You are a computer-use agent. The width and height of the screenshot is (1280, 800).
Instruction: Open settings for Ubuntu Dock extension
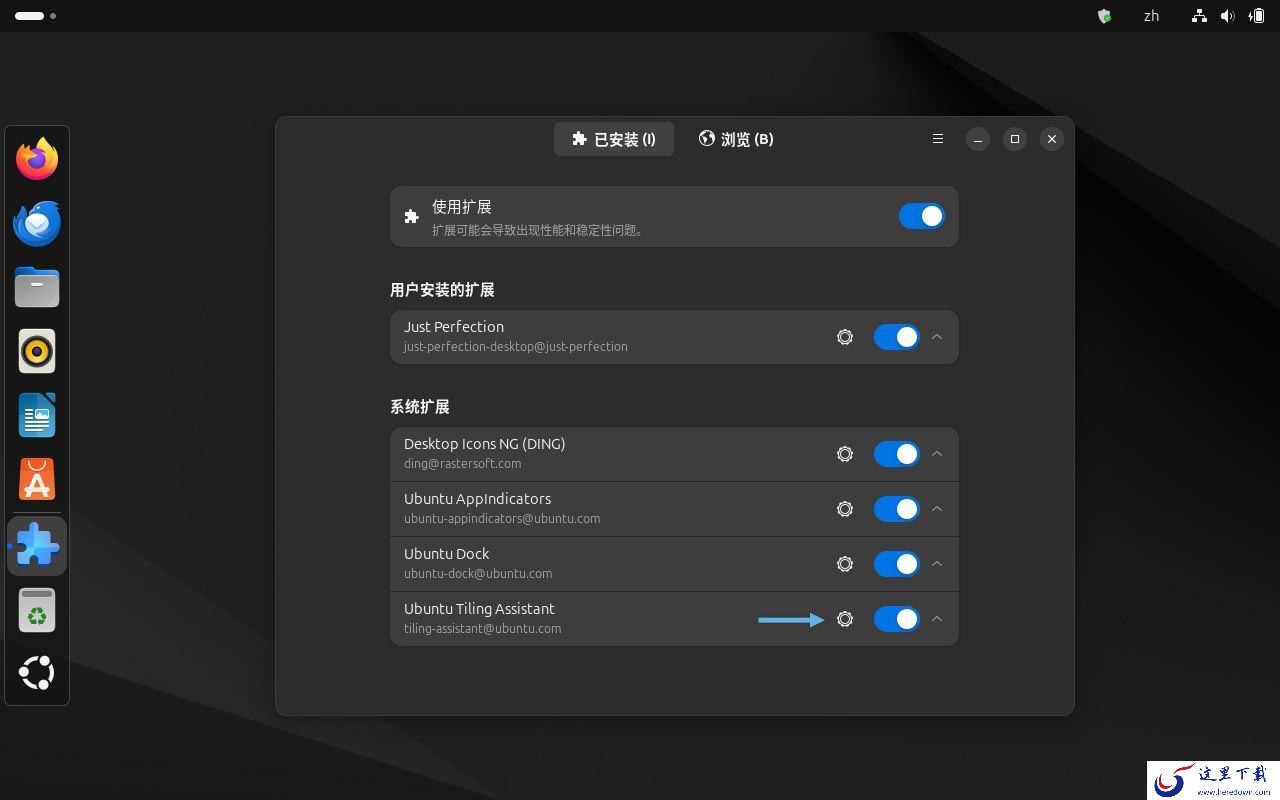pos(845,564)
